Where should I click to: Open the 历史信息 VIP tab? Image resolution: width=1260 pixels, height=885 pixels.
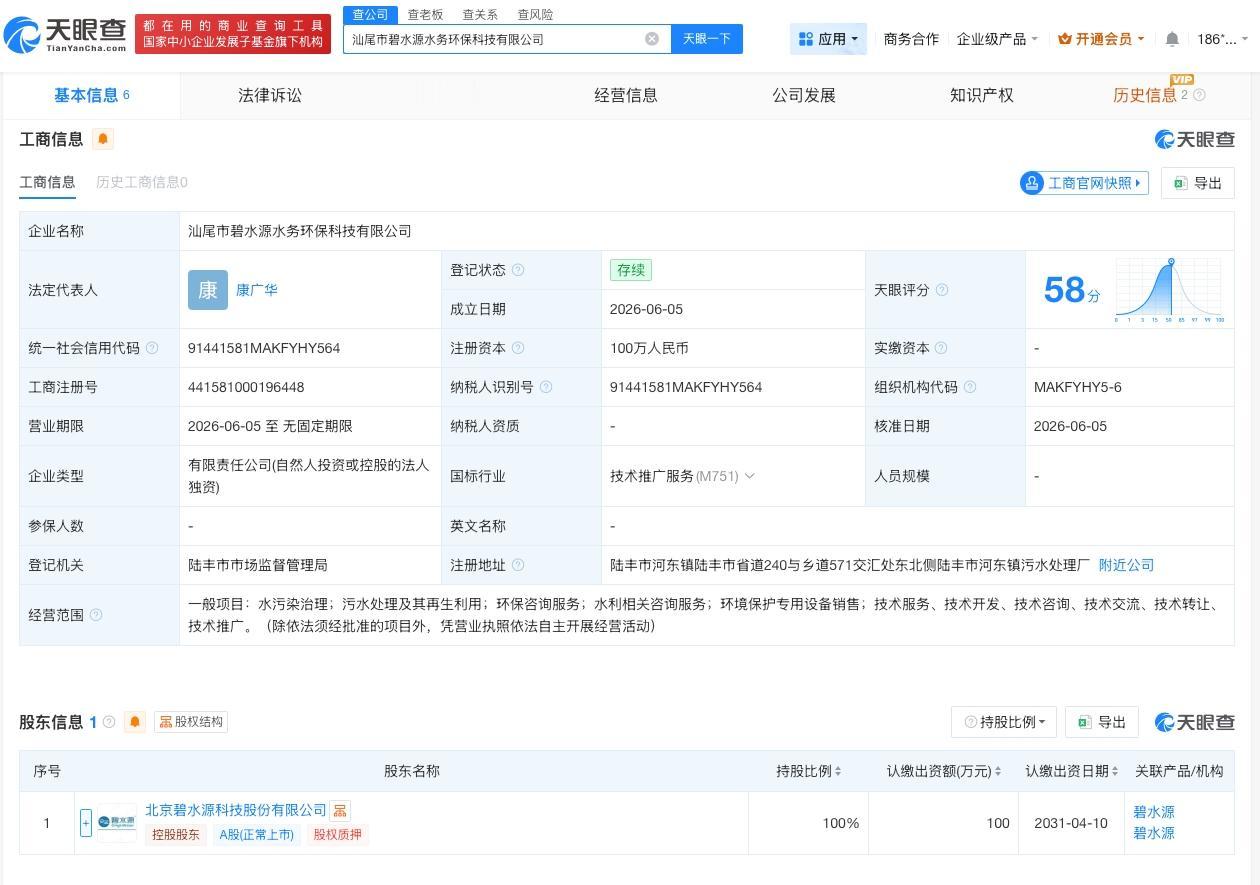(x=1145, y=95)
